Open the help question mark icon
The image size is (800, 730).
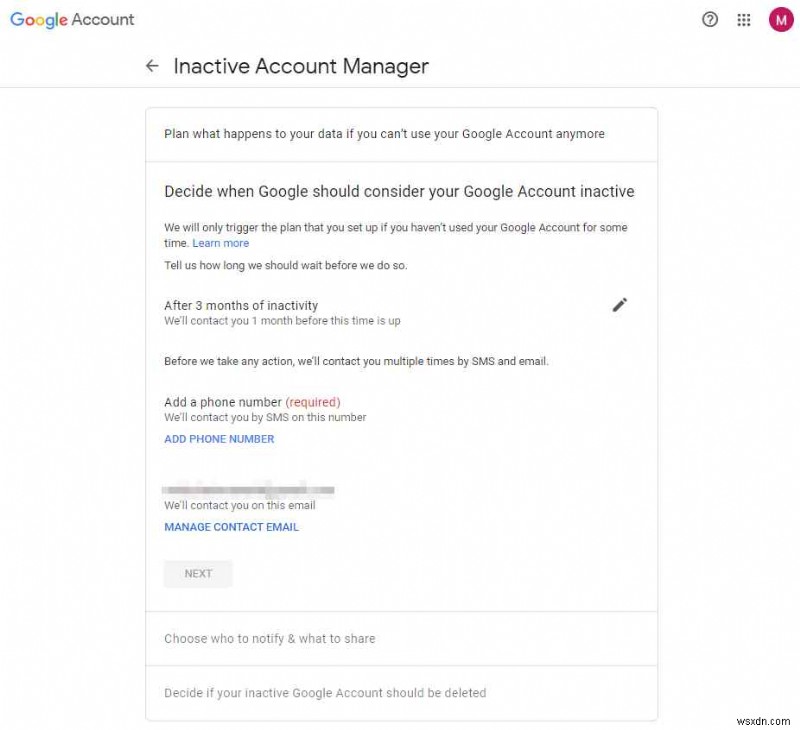point(710,19)
